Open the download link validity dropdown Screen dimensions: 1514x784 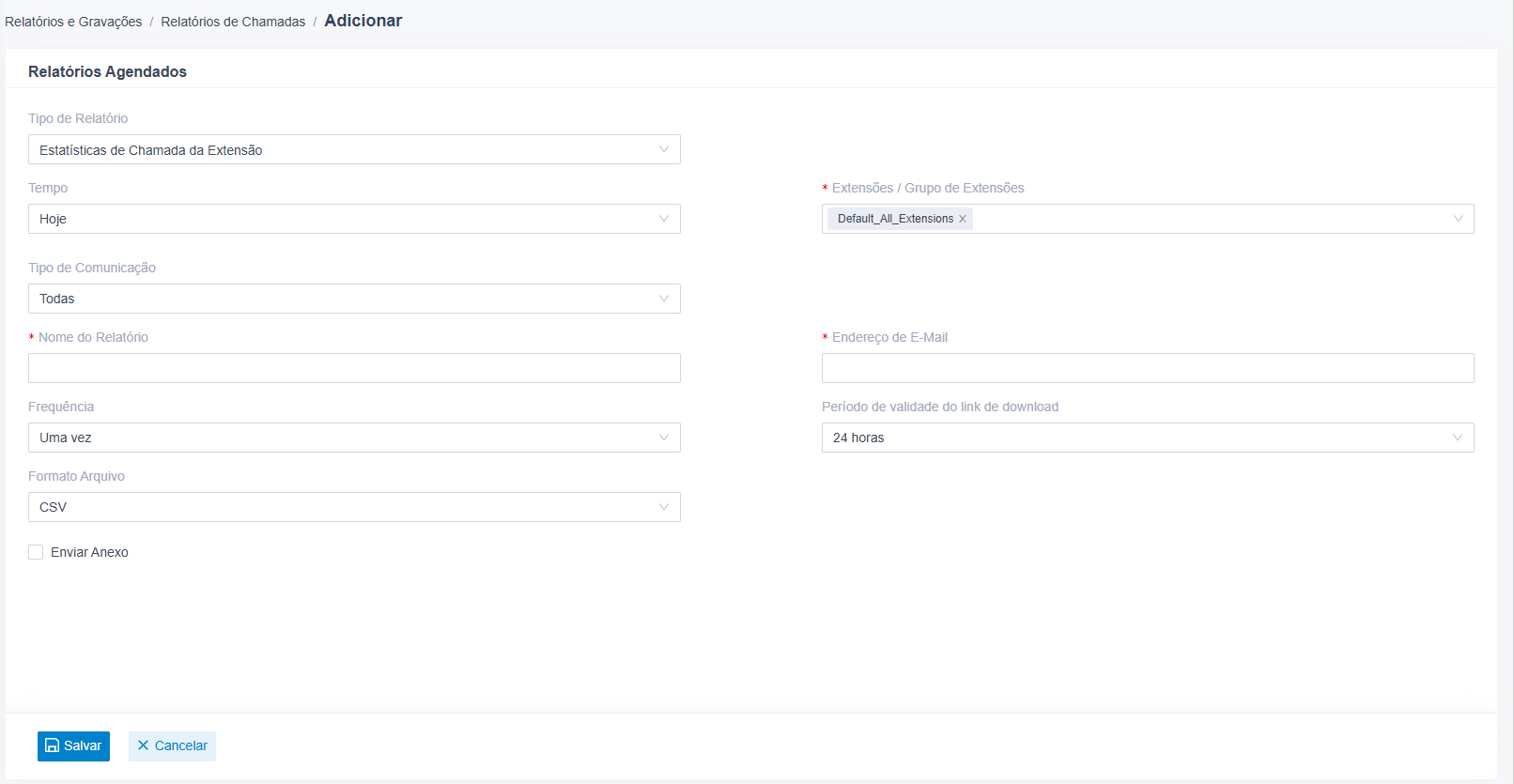pos(1148,438)
